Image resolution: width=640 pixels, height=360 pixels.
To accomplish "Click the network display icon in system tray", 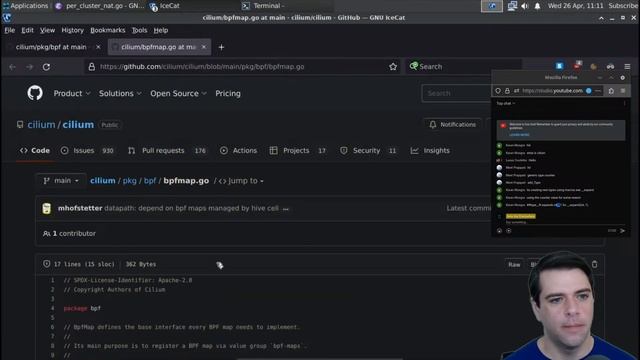I will [512, 6].
